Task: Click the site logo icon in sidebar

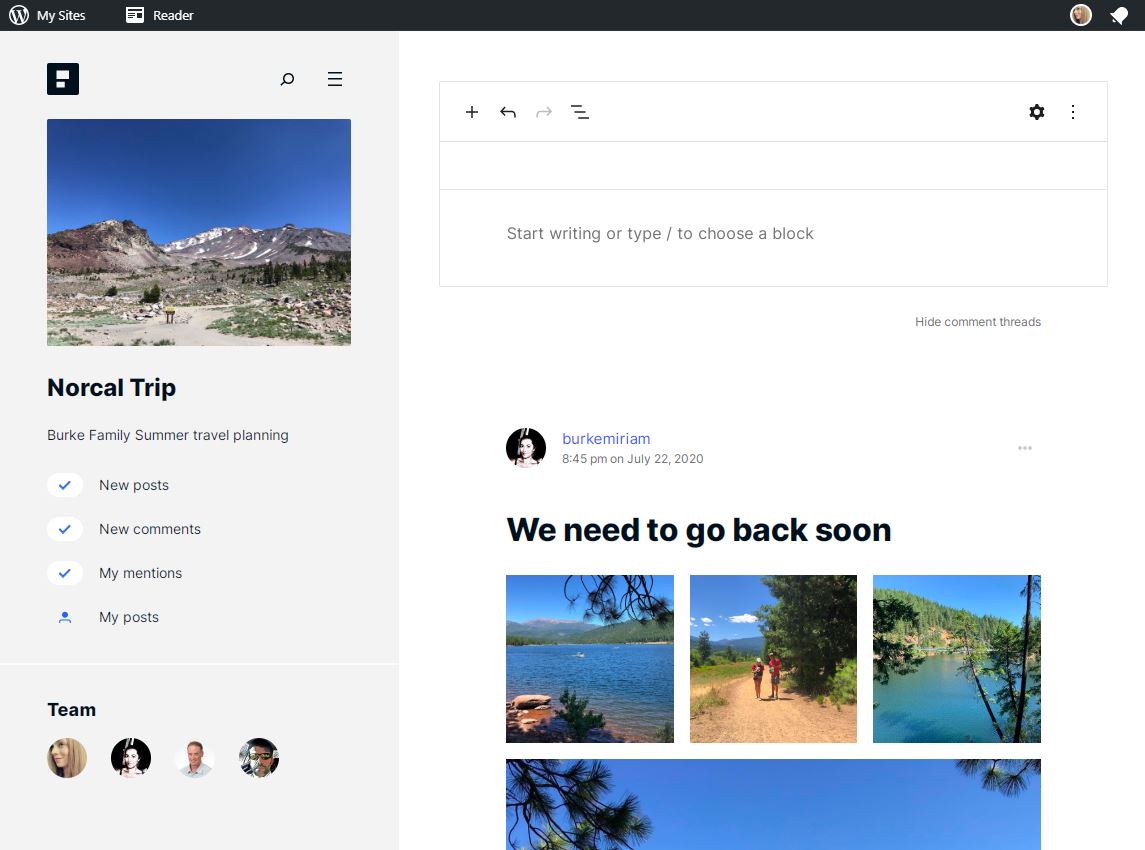Action: point(63,79)
